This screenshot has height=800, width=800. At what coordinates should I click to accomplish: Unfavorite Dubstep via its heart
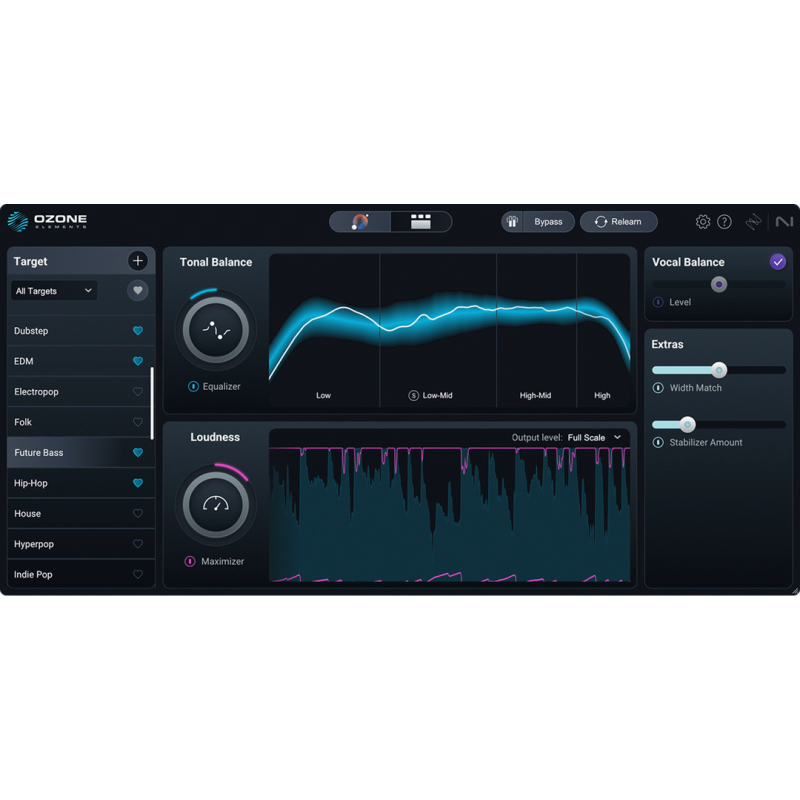coord(138,331)
